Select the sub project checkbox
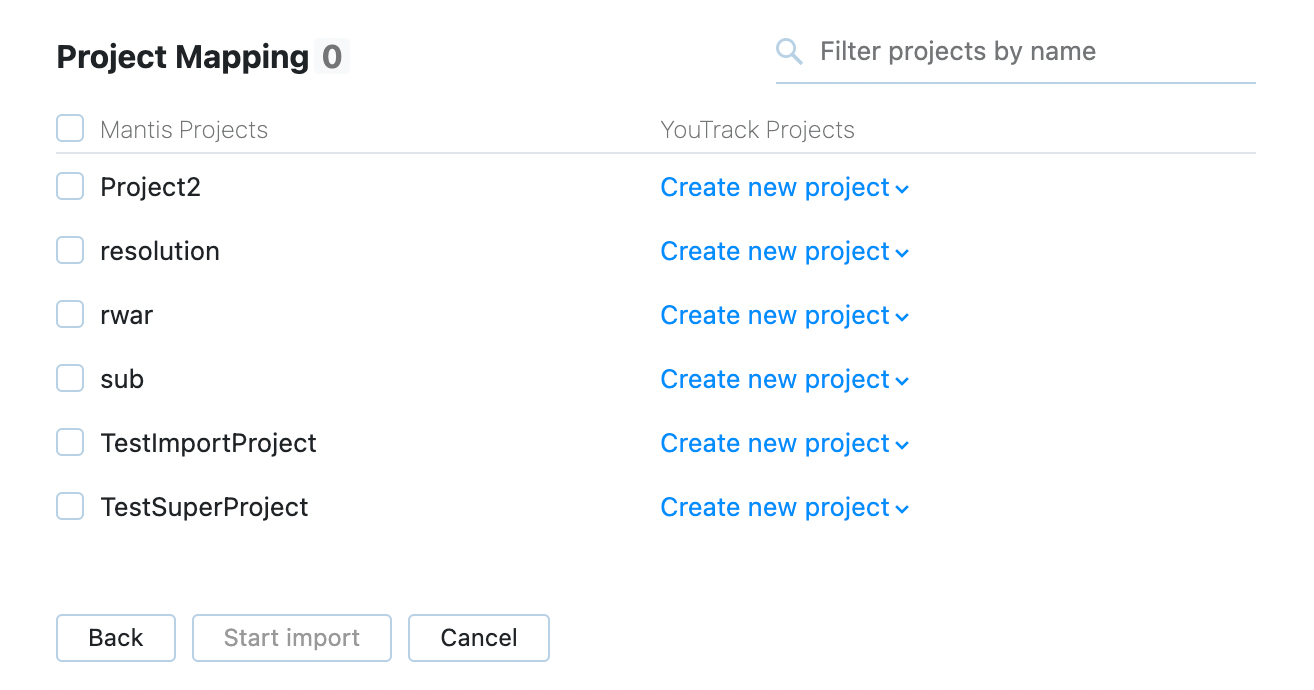This screenshot has width=1314, height=690. [69, 378]
